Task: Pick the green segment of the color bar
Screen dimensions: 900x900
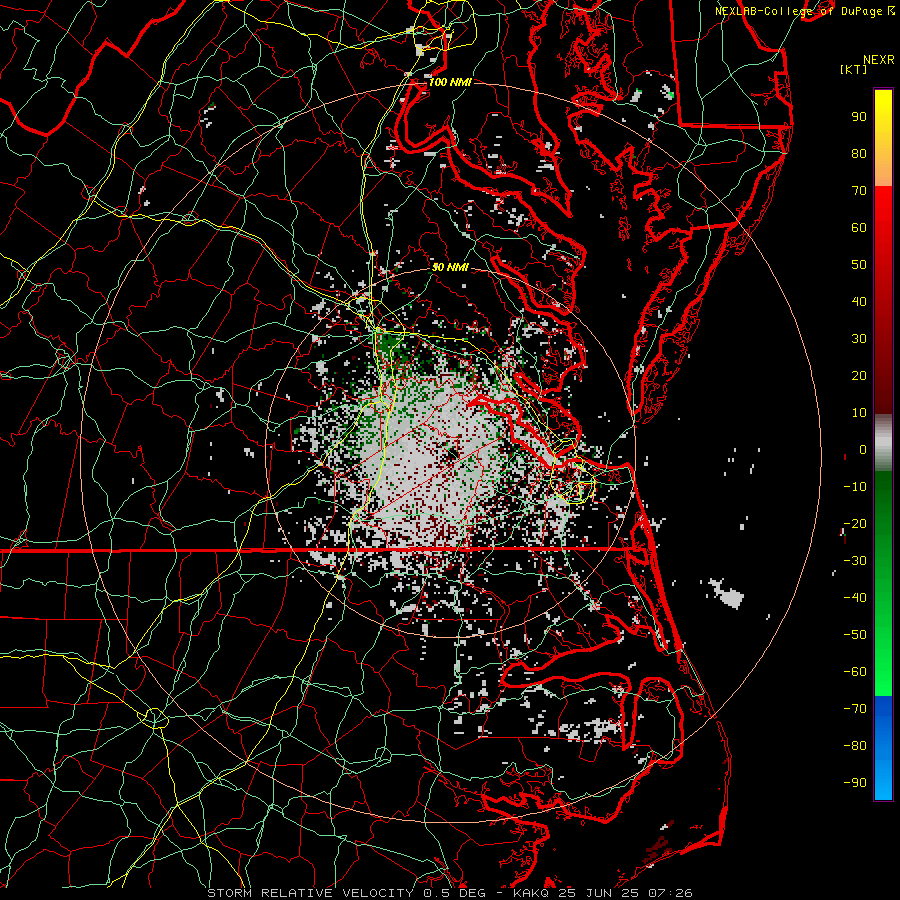Action: [x=883, y=584]
